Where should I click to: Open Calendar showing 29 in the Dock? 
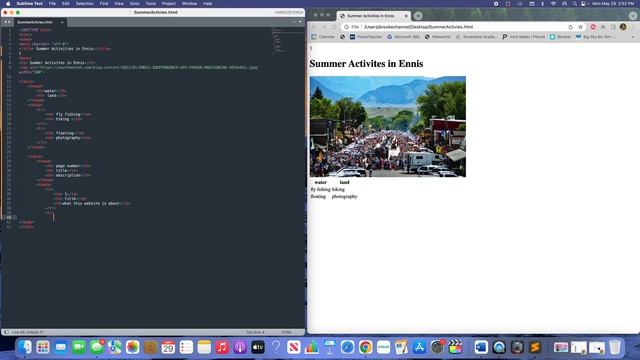click(168, 347)
